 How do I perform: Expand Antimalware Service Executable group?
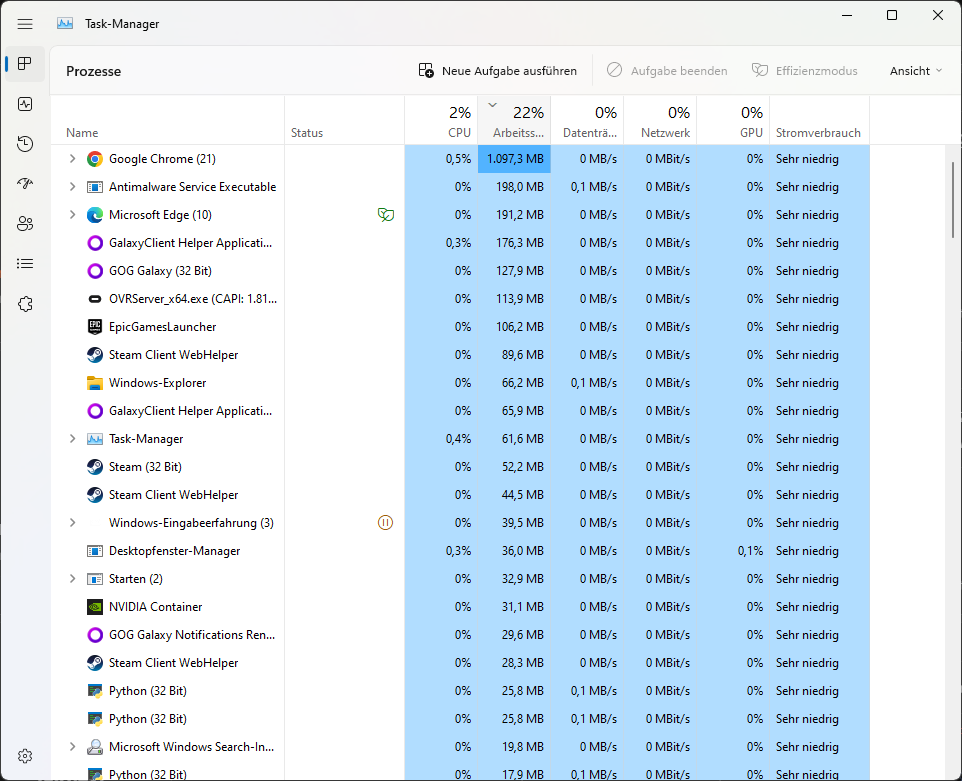72,187
